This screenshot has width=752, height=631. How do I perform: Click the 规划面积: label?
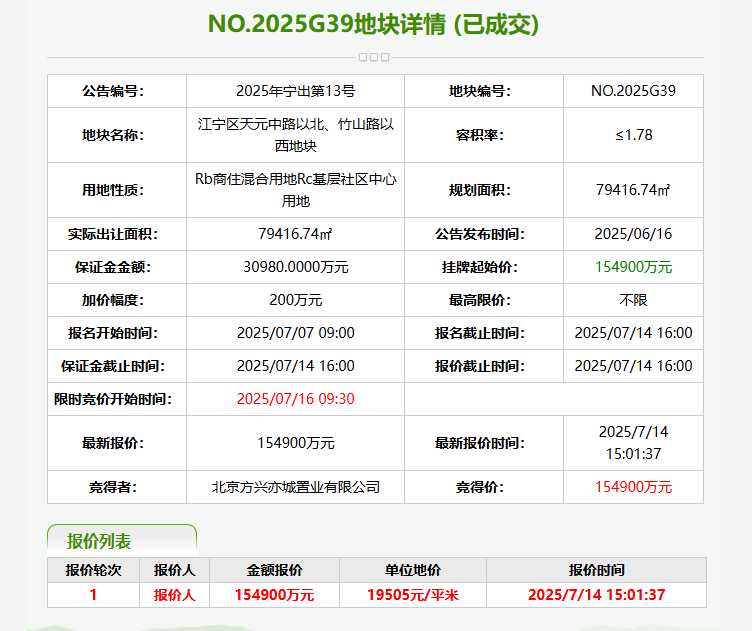(x=480, y=190)
